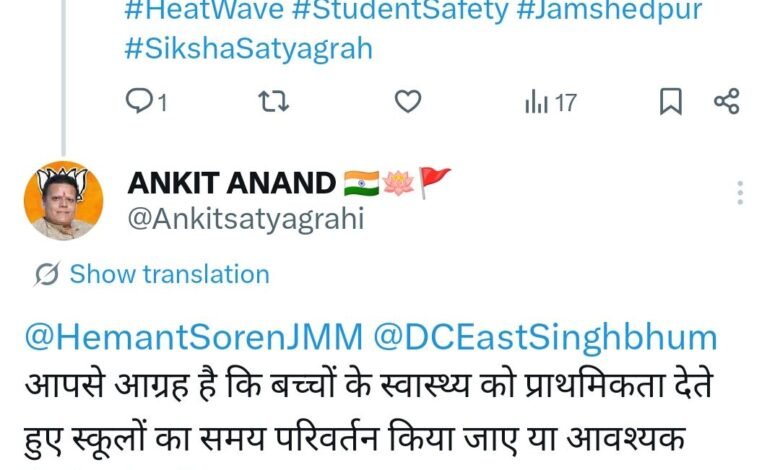This screenshot has height=470, width=780.
Task: Click the translation slashed-circle icon
Action: pos(47,274)
